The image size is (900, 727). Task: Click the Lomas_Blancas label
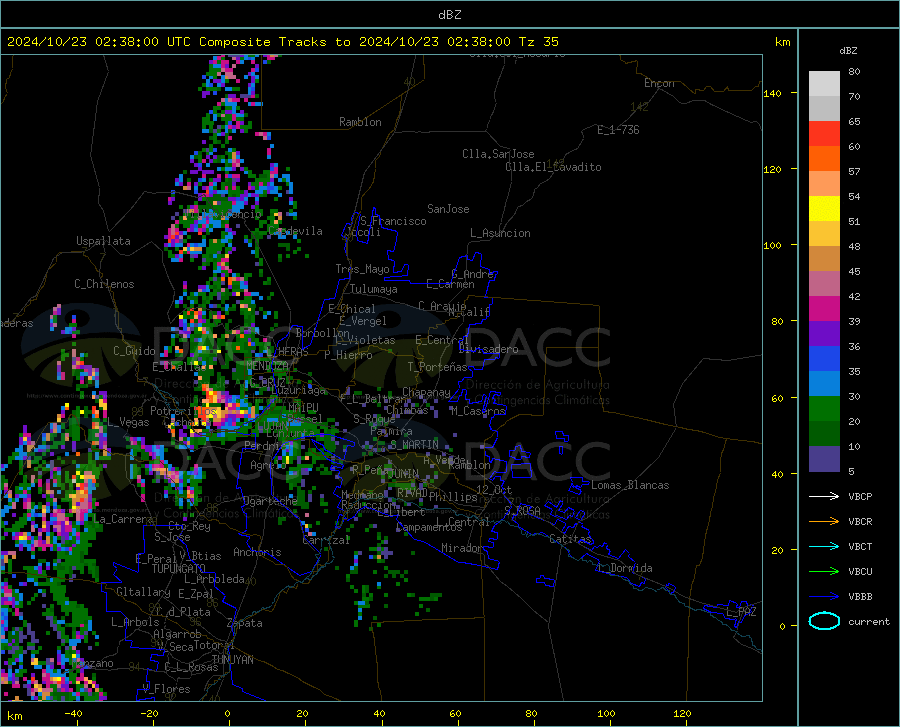point(630,485)
